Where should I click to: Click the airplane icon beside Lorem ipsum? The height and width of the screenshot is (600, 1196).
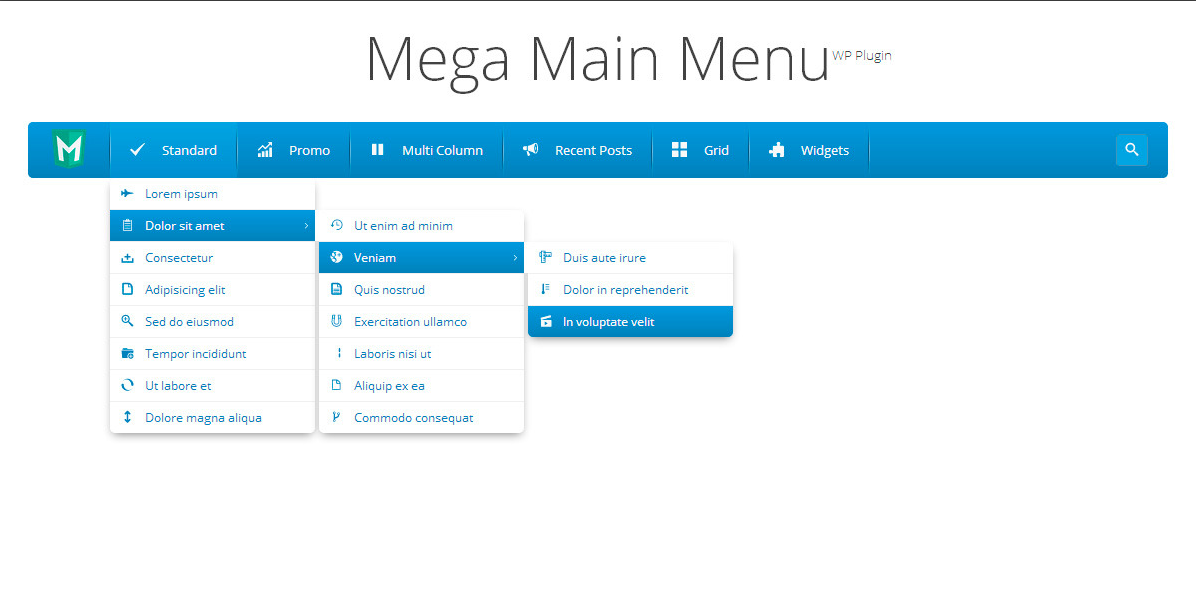(127, 194)
